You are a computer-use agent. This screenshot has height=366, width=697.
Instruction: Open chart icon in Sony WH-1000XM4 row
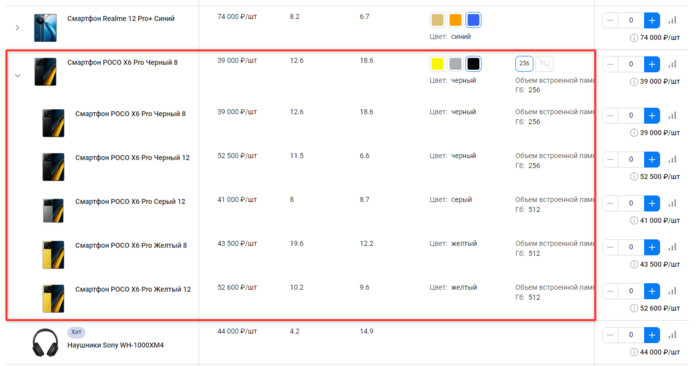(x=673, y=335)
